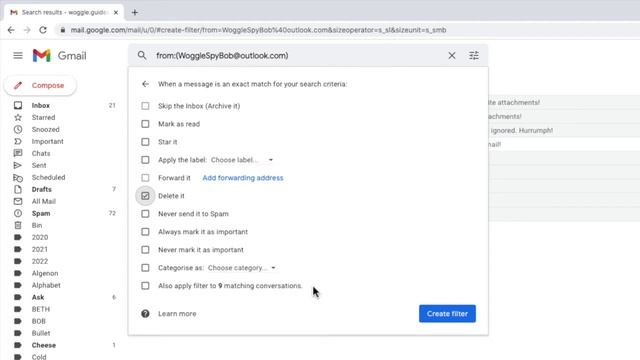Tick Skip the Inbox (Archive it)

(145, 106)
